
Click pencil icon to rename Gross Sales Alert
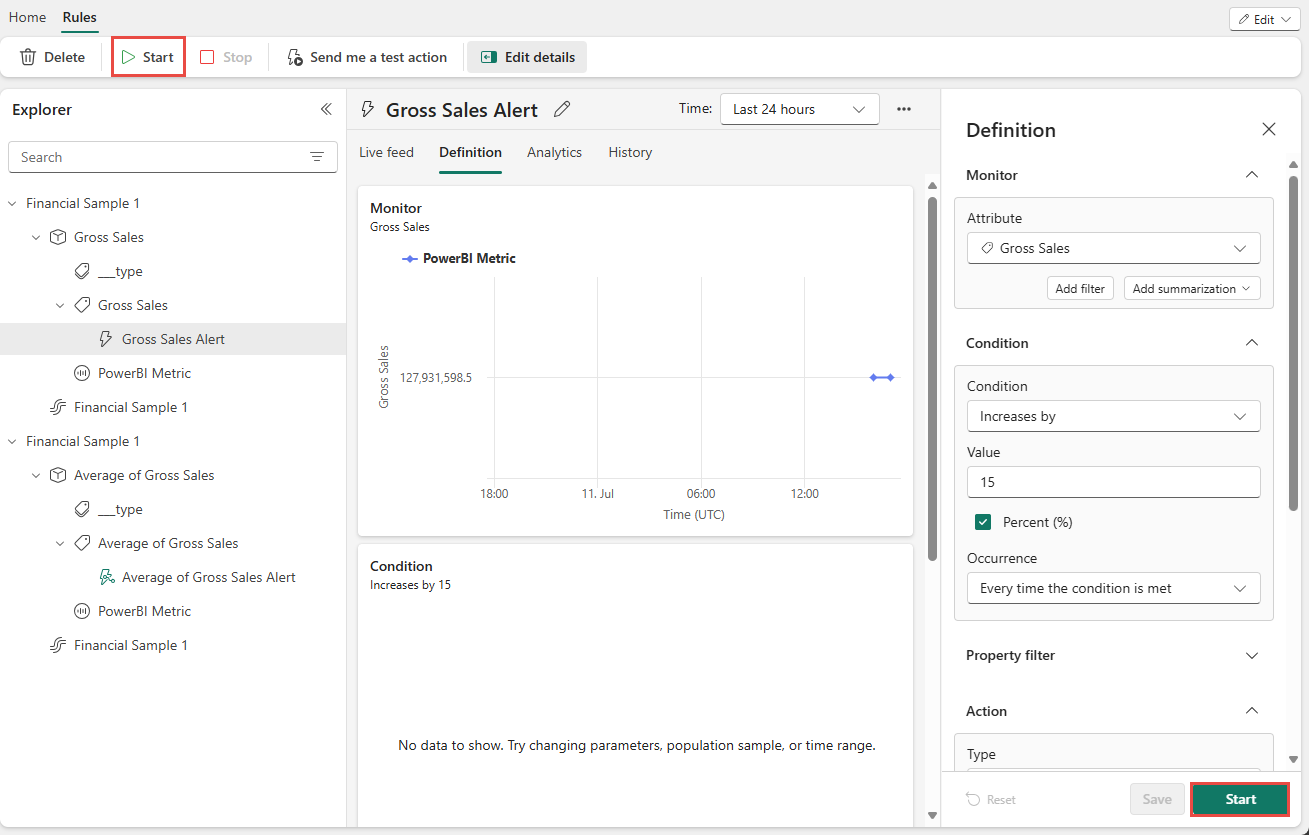[562, 109]
